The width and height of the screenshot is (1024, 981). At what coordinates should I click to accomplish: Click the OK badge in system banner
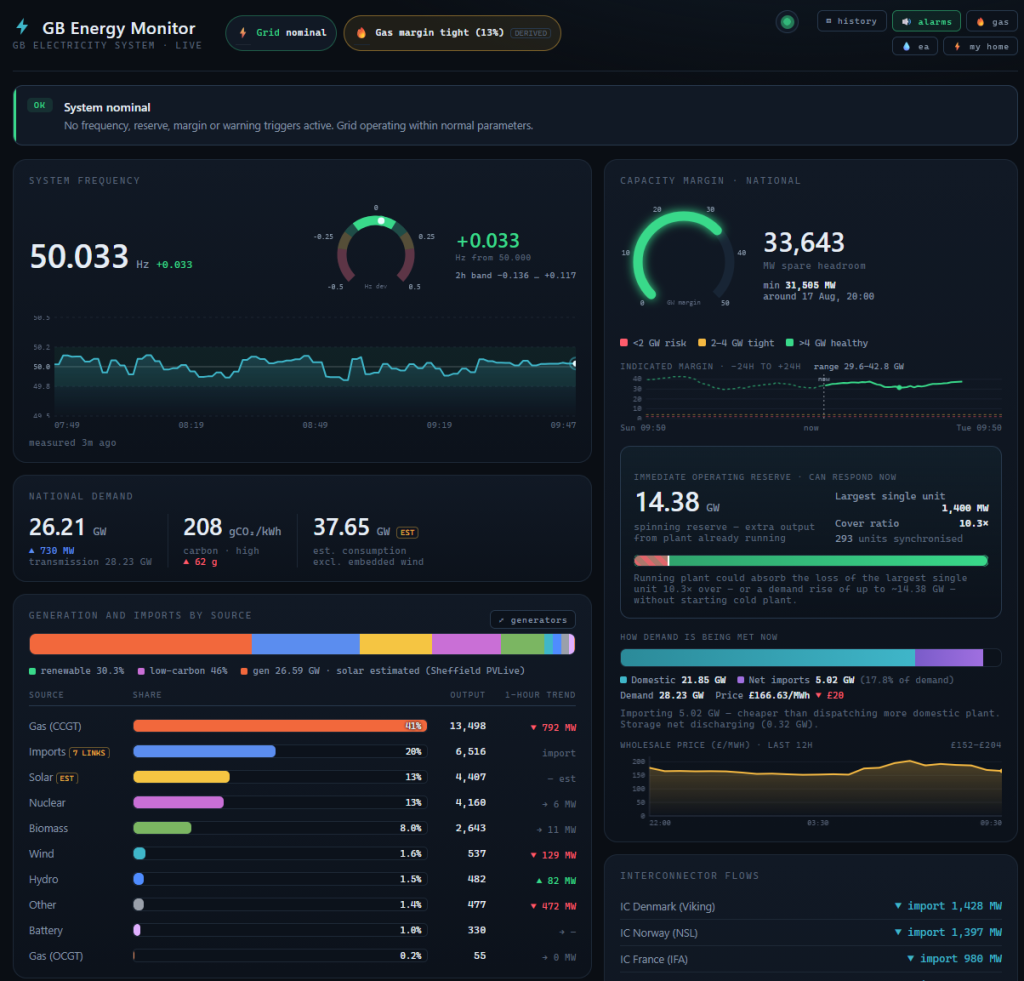click(x=40, y=105)
